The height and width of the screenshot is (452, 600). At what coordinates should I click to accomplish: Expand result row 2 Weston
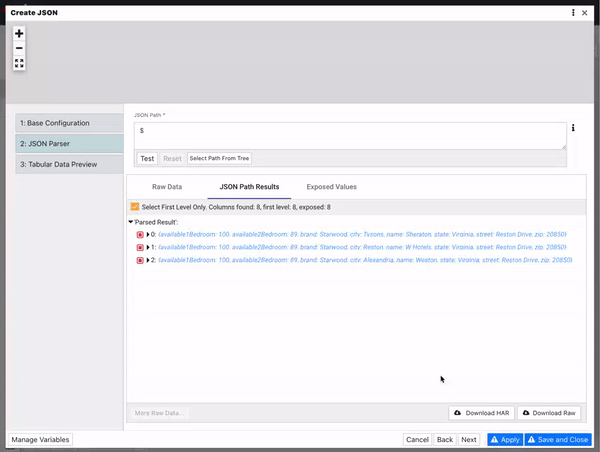tap(148, 260)
